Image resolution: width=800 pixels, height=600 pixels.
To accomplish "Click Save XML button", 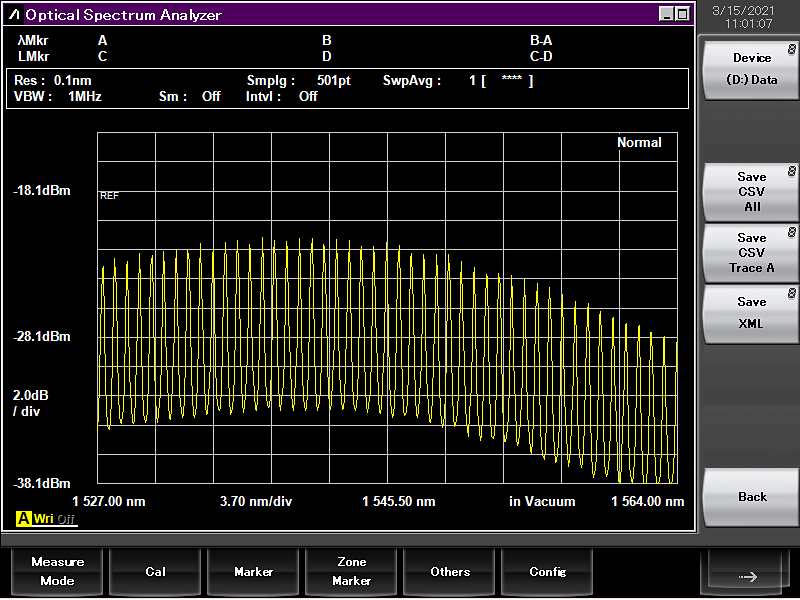I will (751, 313).
